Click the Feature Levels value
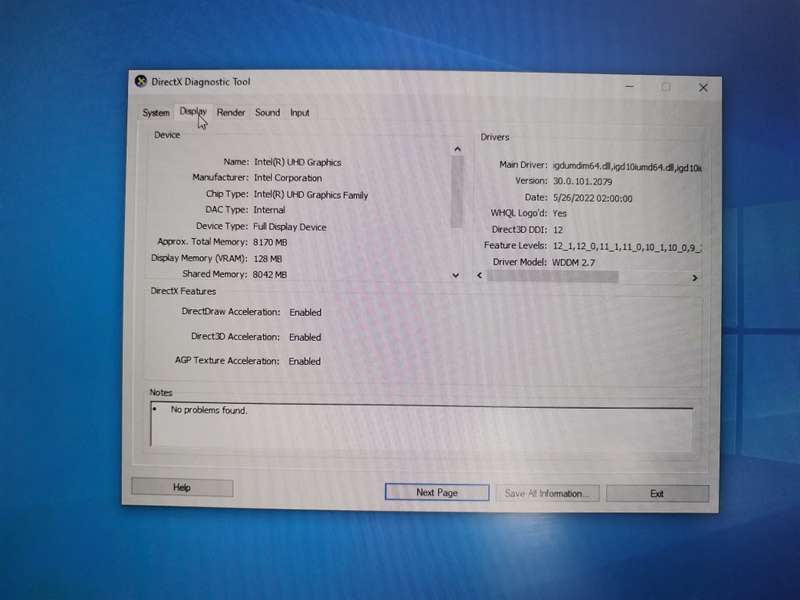 pyautogui.click(x=627, y=246)
